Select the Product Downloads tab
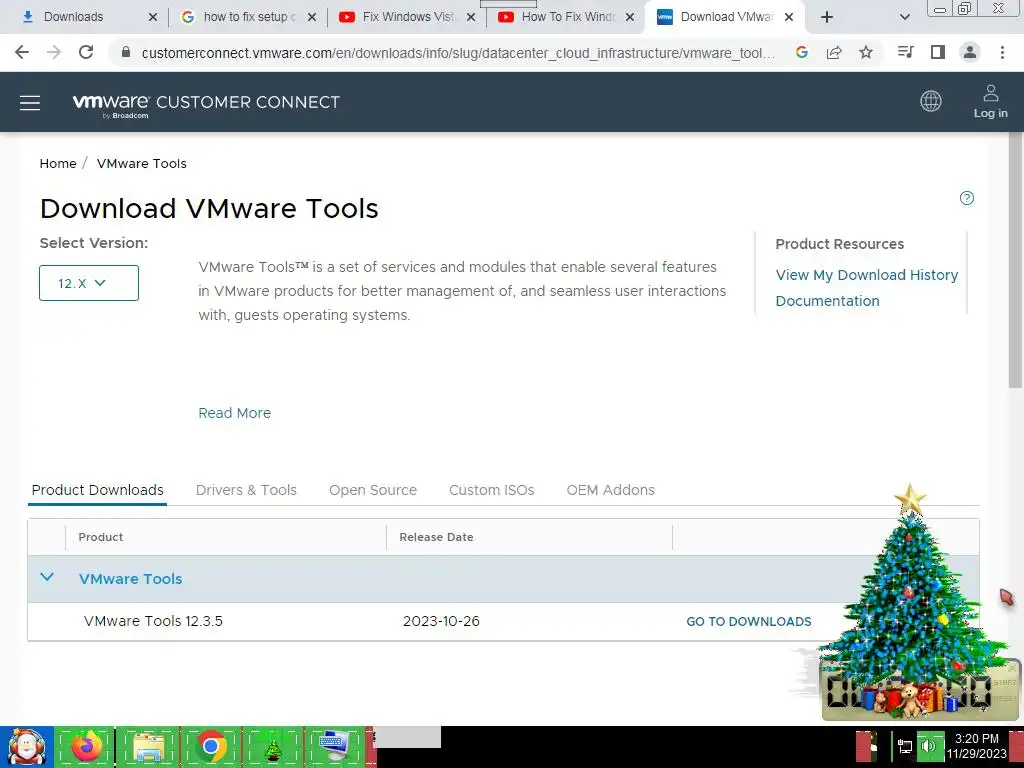The width and height of the screenshot is (1024, 768). point(97,490)
